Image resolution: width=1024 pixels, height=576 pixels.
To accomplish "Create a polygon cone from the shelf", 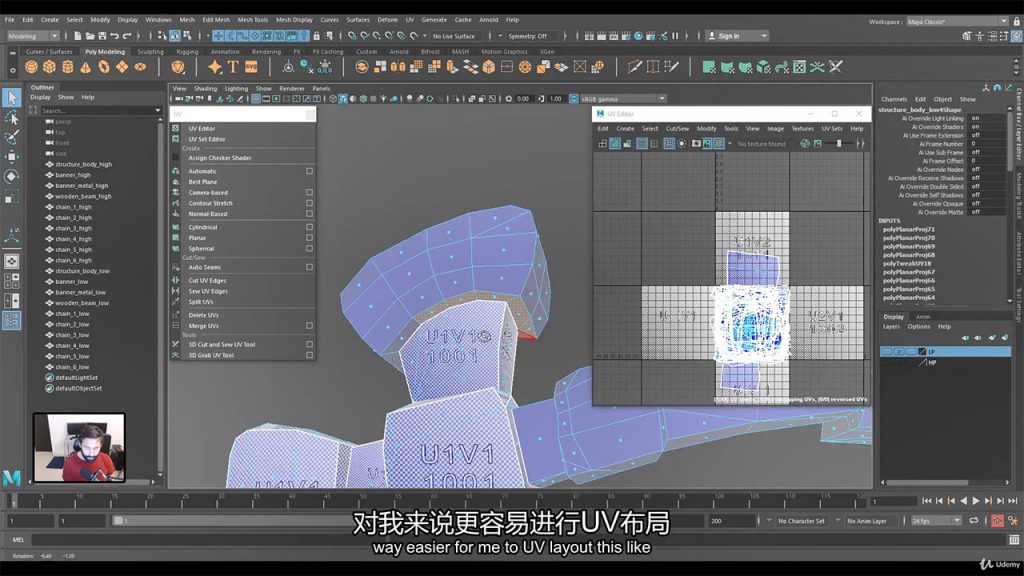I will pos(85,67).
